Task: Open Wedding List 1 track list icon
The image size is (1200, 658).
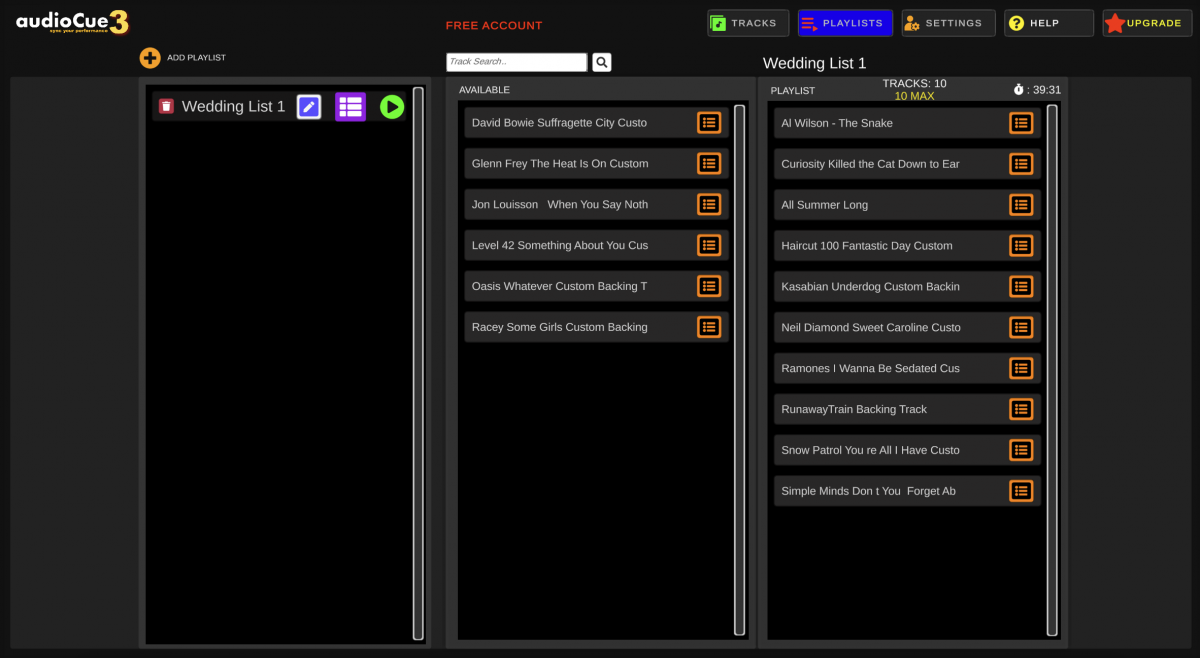Action: (x=350, y=106)
